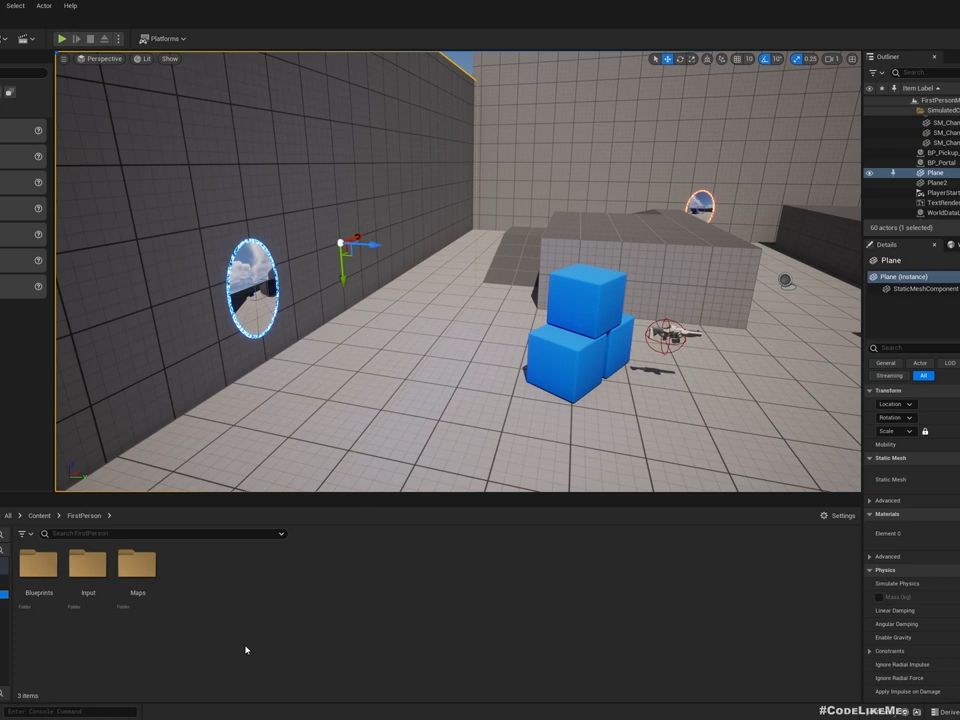Image resolution: width=960 pixels, height=720 pixels.
Task: Open the play options three-dot menu
Action: (118, 39)
